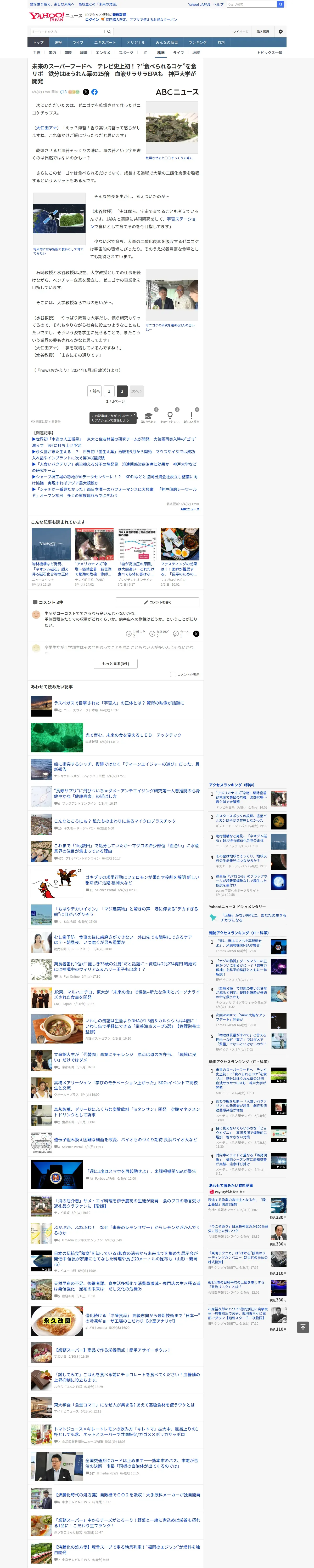Click the ヘルプ link in the header
Screen dimensions: 314x1568
point(218,4)
